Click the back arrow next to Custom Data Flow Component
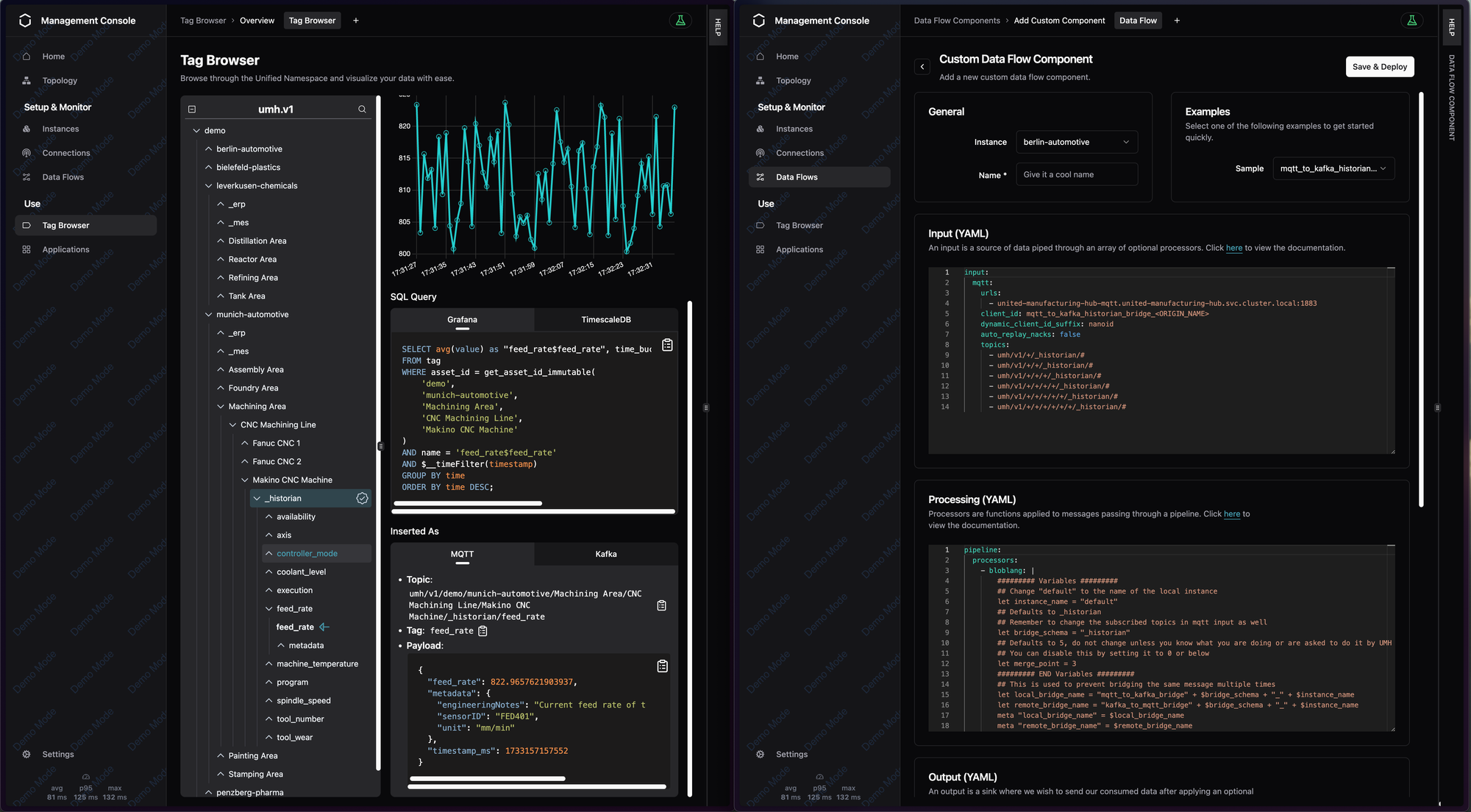The height and width of the screenshot is (812, 1471). pyautogui.click(x=922, y=67)
